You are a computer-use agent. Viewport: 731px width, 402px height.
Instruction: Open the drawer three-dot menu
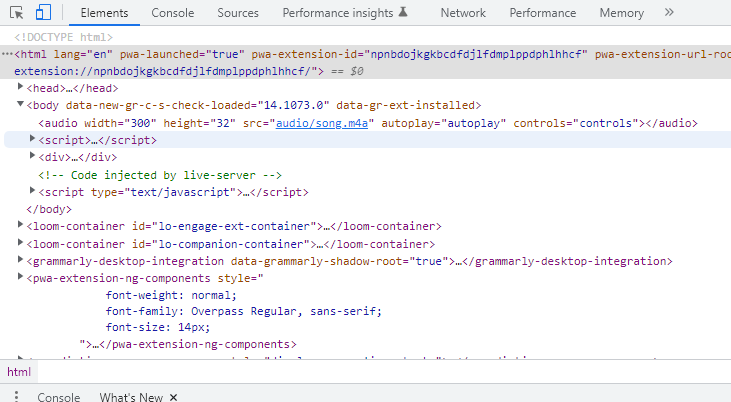(x=16, y=396)
